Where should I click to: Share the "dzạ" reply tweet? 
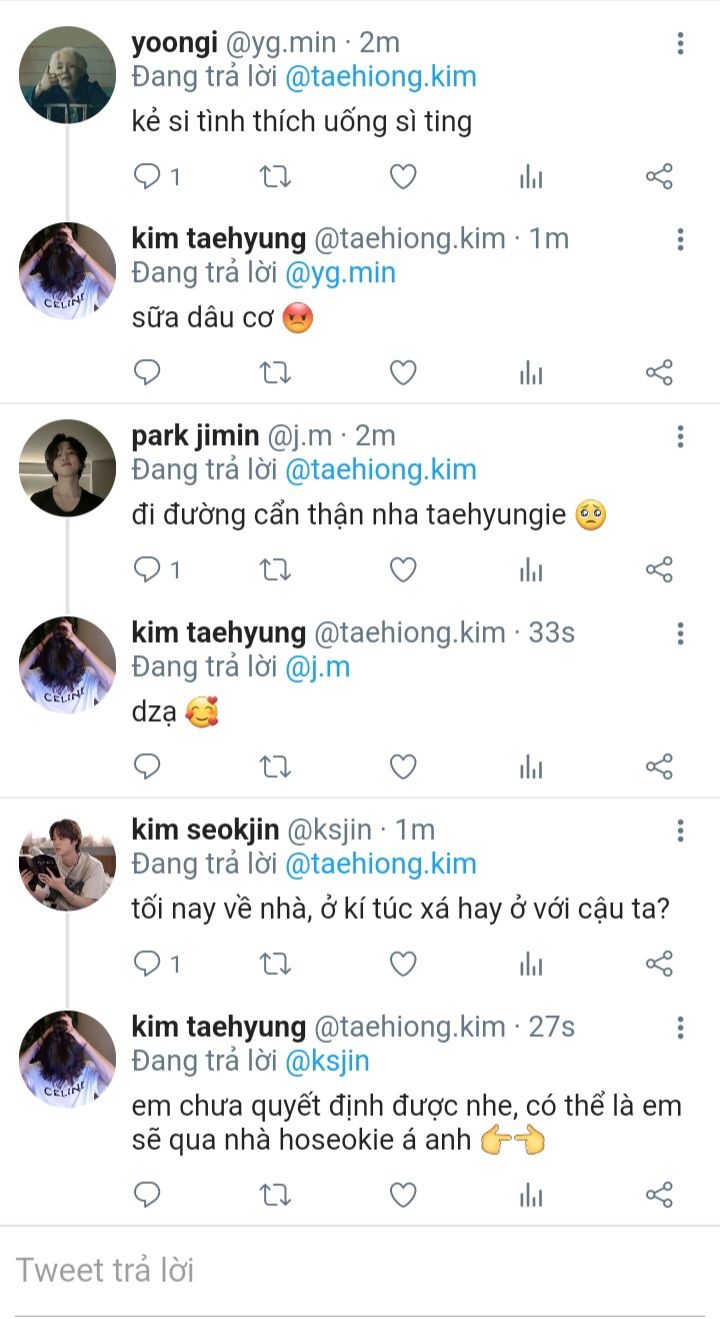point(659,767)
